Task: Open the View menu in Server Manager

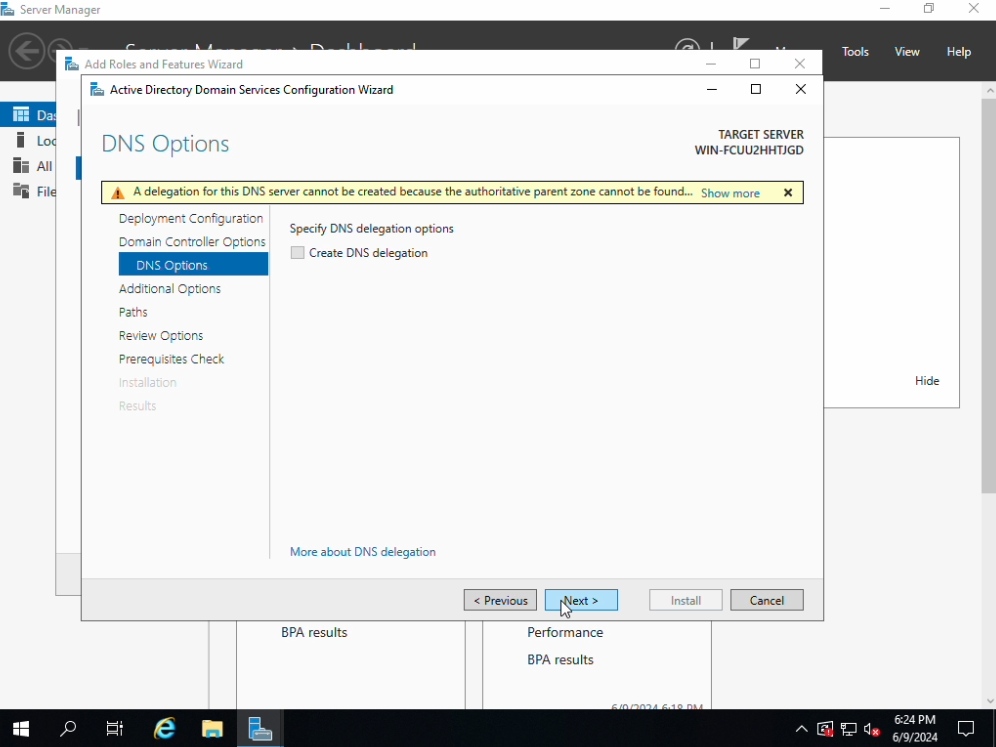Action: (x=906, y=52)
